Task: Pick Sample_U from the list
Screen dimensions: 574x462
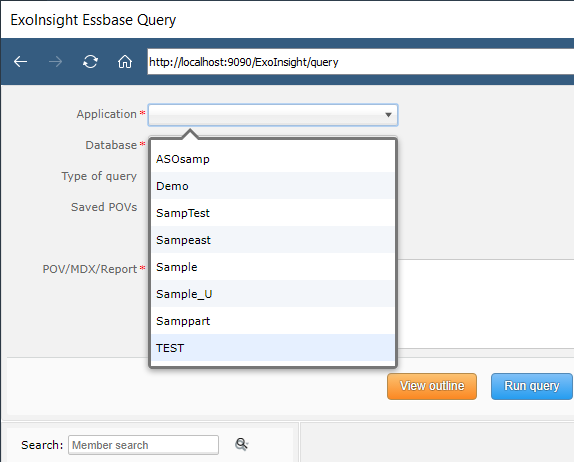Action: point(273,294)
